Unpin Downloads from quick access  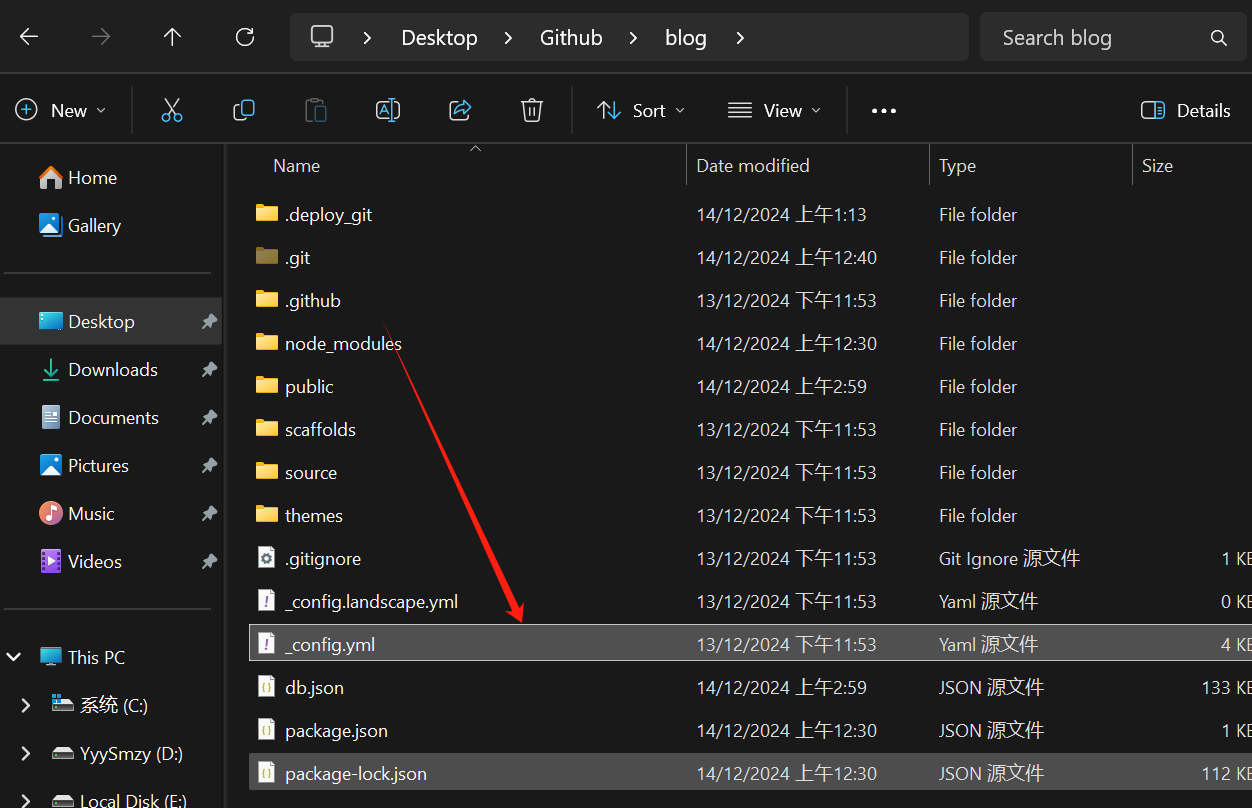pyautogui.click(x=209, y=370)
